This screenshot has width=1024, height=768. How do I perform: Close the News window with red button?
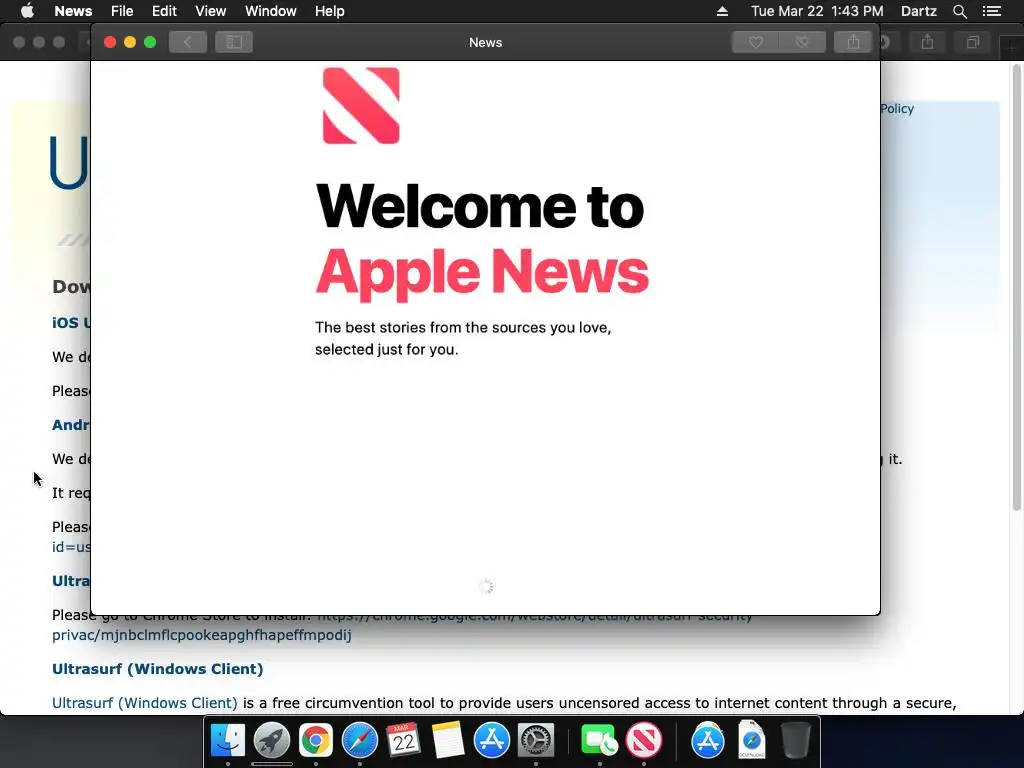coord(110,42)
